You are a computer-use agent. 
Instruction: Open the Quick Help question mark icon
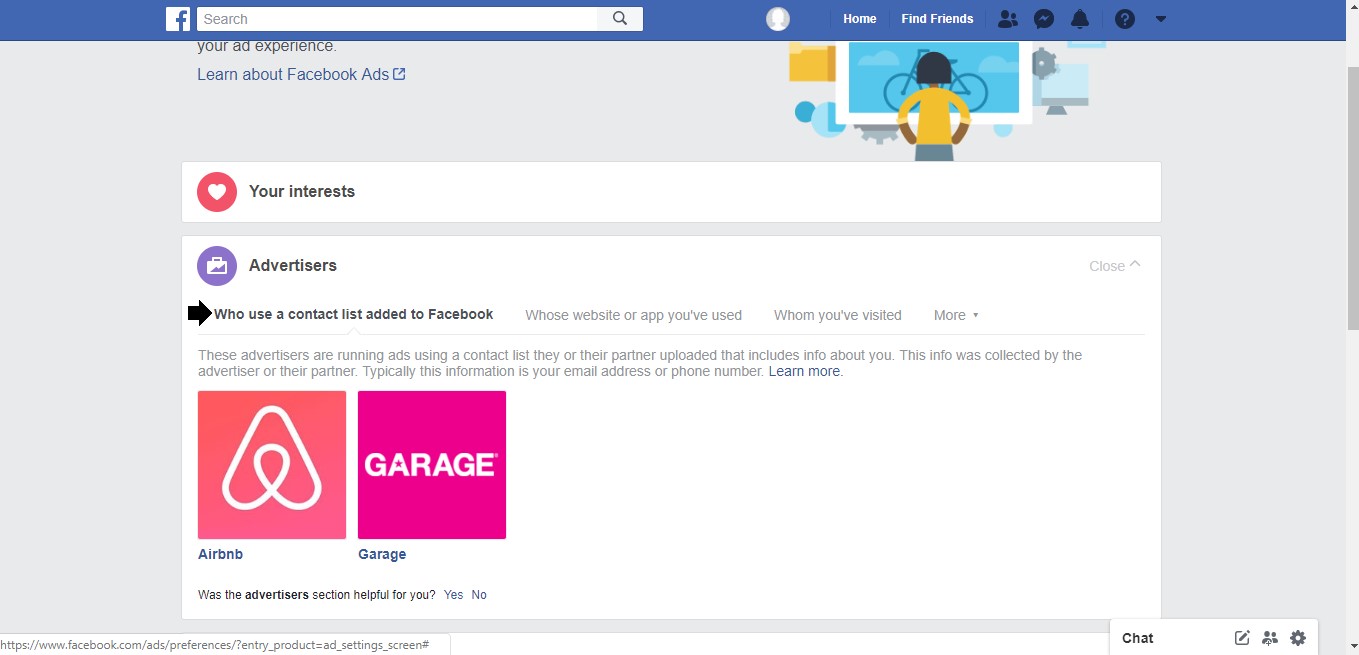coord(1125,19)
